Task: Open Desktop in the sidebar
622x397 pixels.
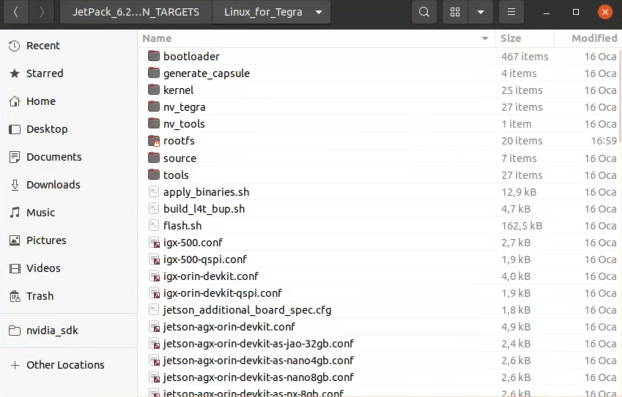Action: click(x=68, y=129)
